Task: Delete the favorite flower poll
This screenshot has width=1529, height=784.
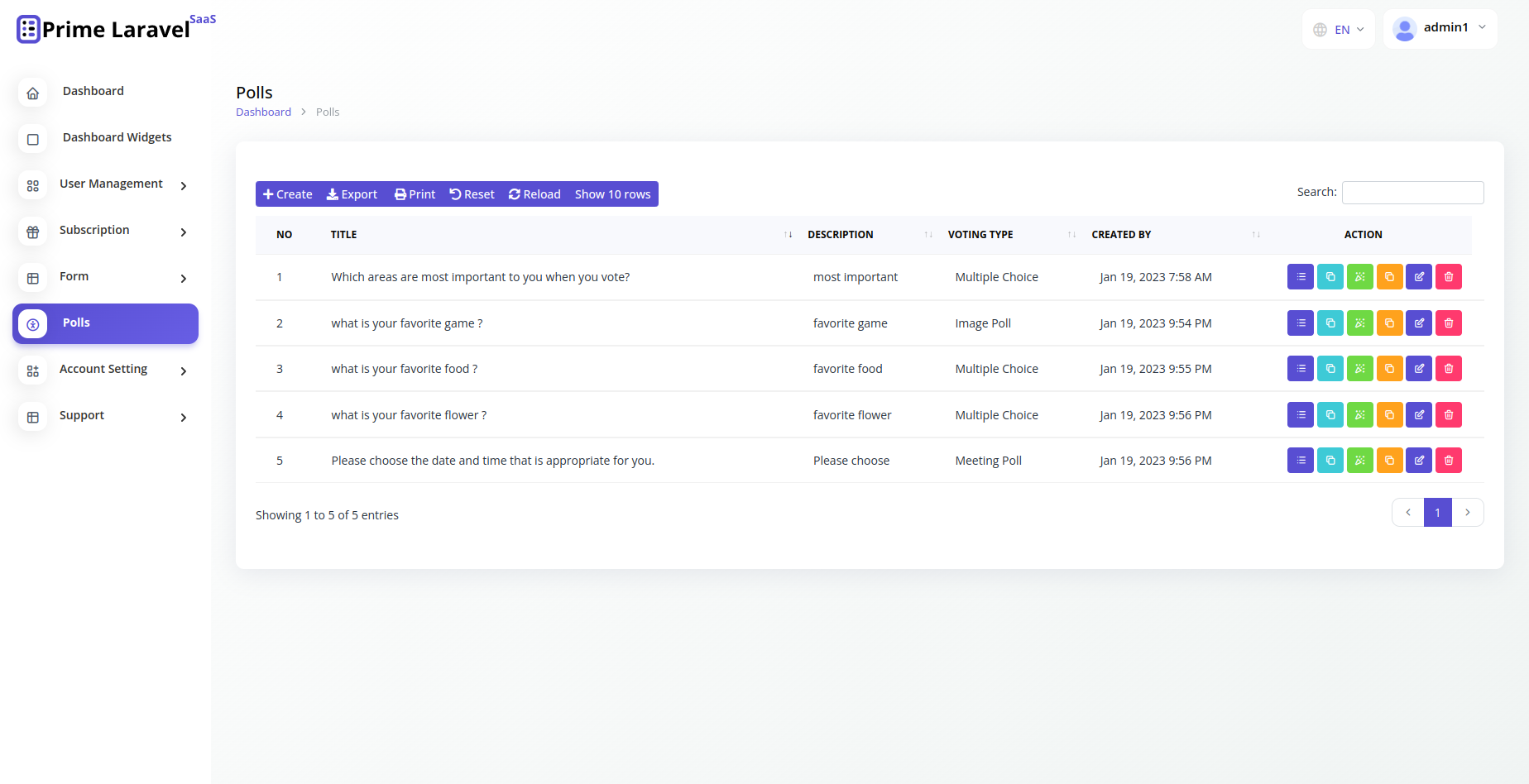Action: (x=1448, y=415)
